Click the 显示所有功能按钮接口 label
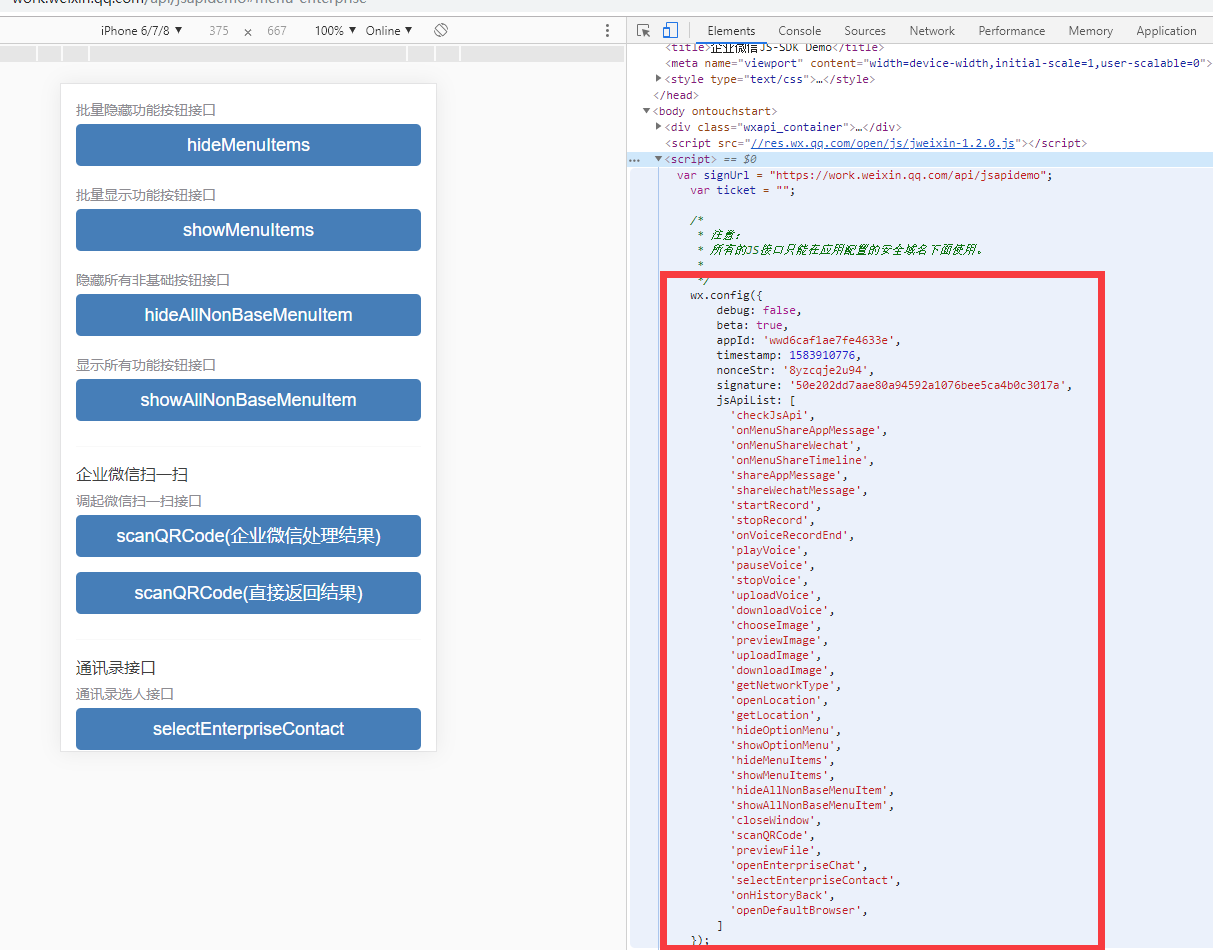1213x950 pixels. pyautogui.click(x=146, y=365)
